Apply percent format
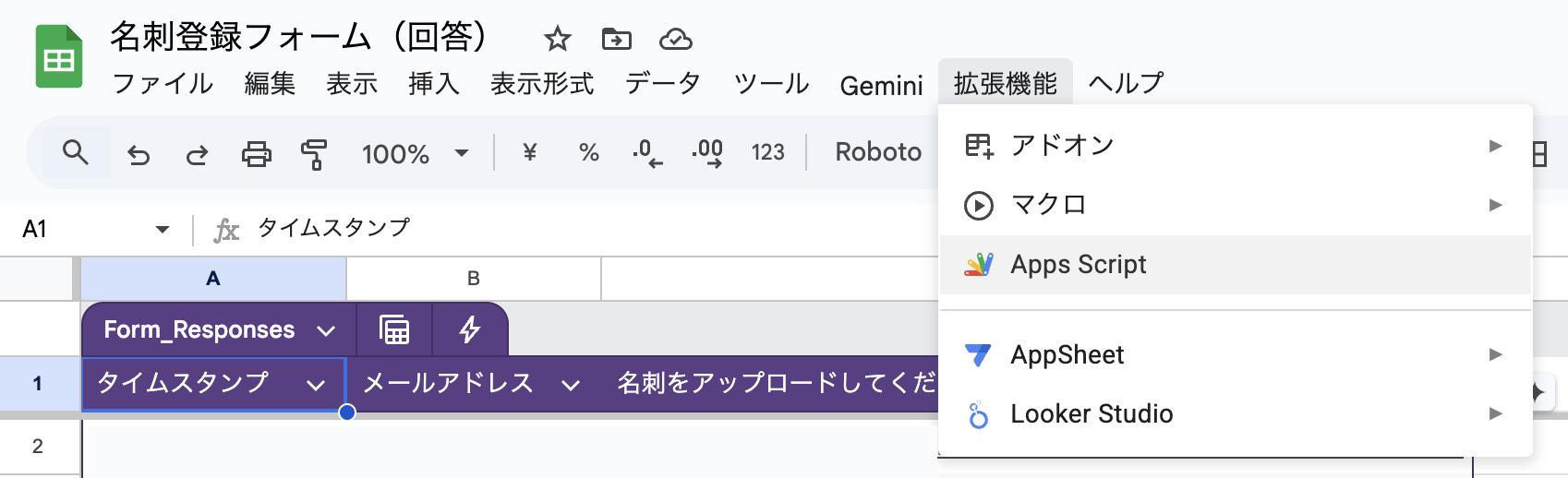 (x=588, y=152)
